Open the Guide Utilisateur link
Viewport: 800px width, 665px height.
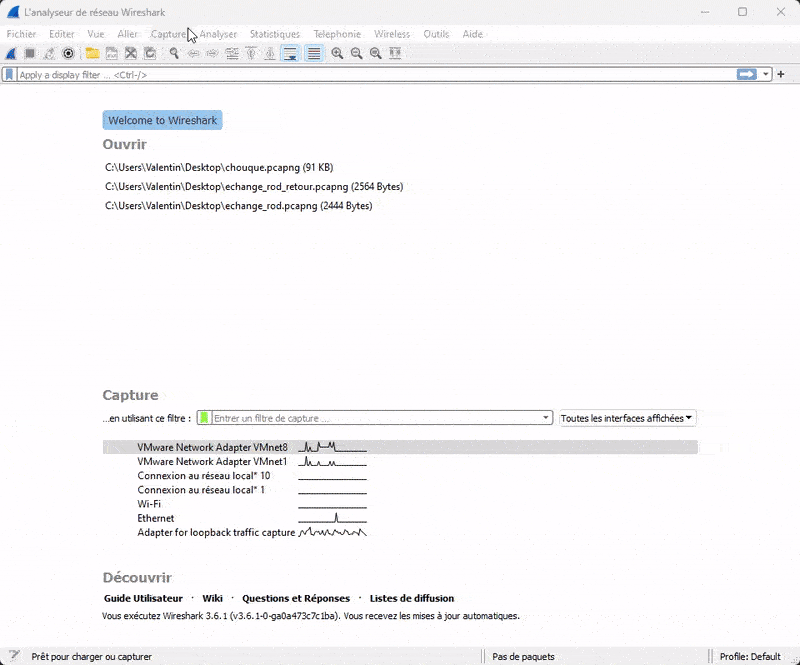143,598
